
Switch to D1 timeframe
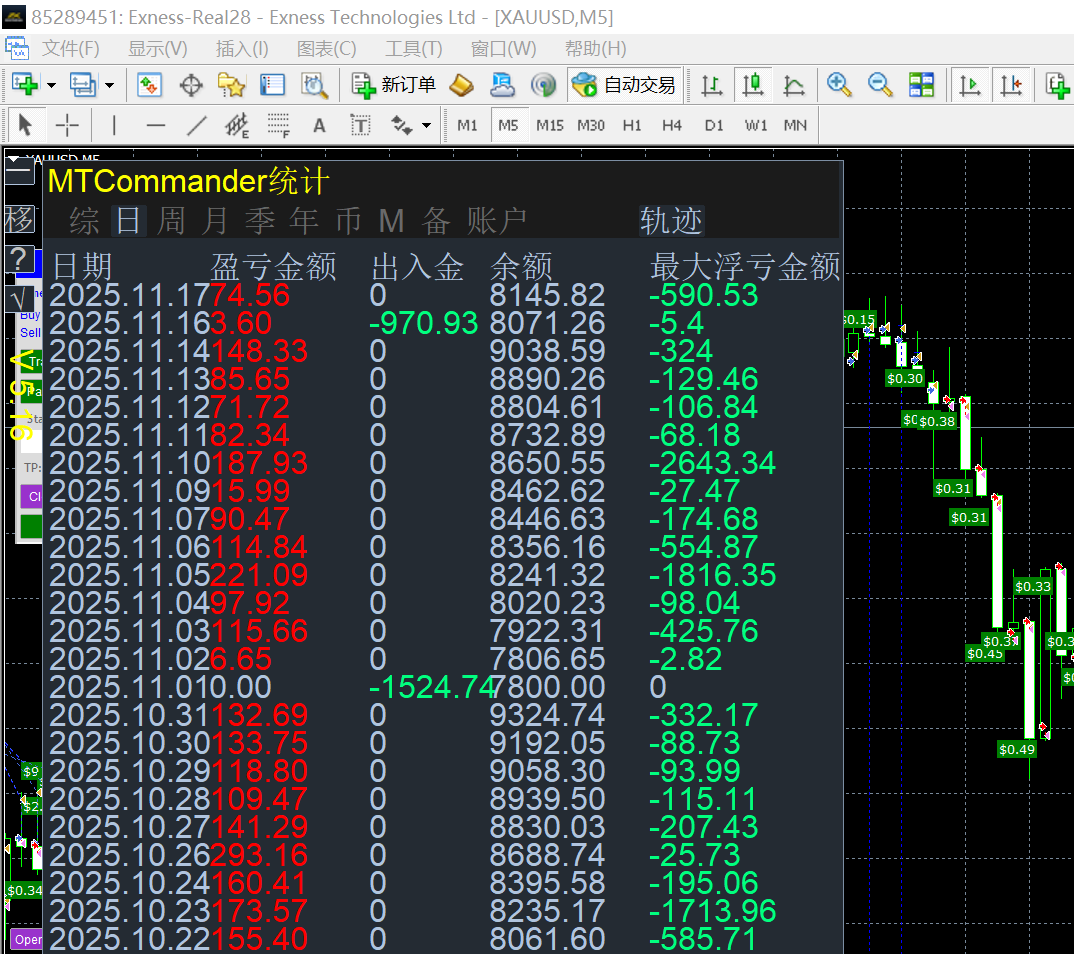[x=714, y=125]
